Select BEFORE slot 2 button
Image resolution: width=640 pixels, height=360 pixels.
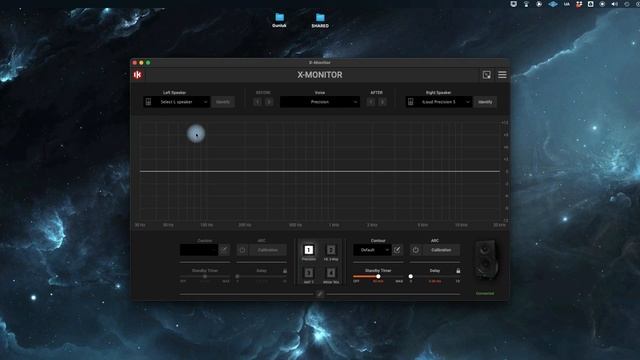pos(269,102)
